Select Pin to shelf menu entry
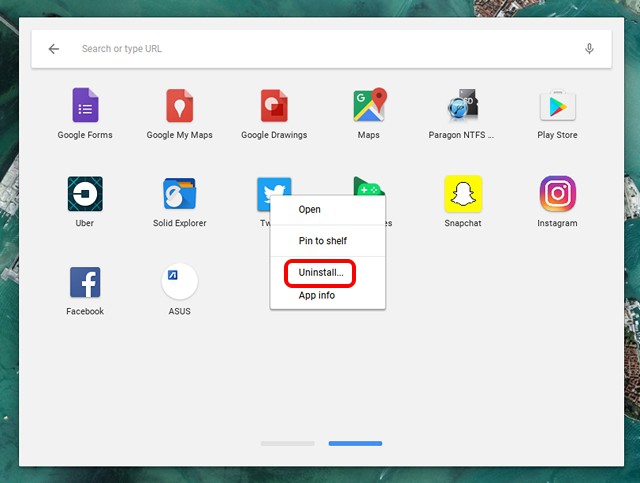 [x=328, y=241]
